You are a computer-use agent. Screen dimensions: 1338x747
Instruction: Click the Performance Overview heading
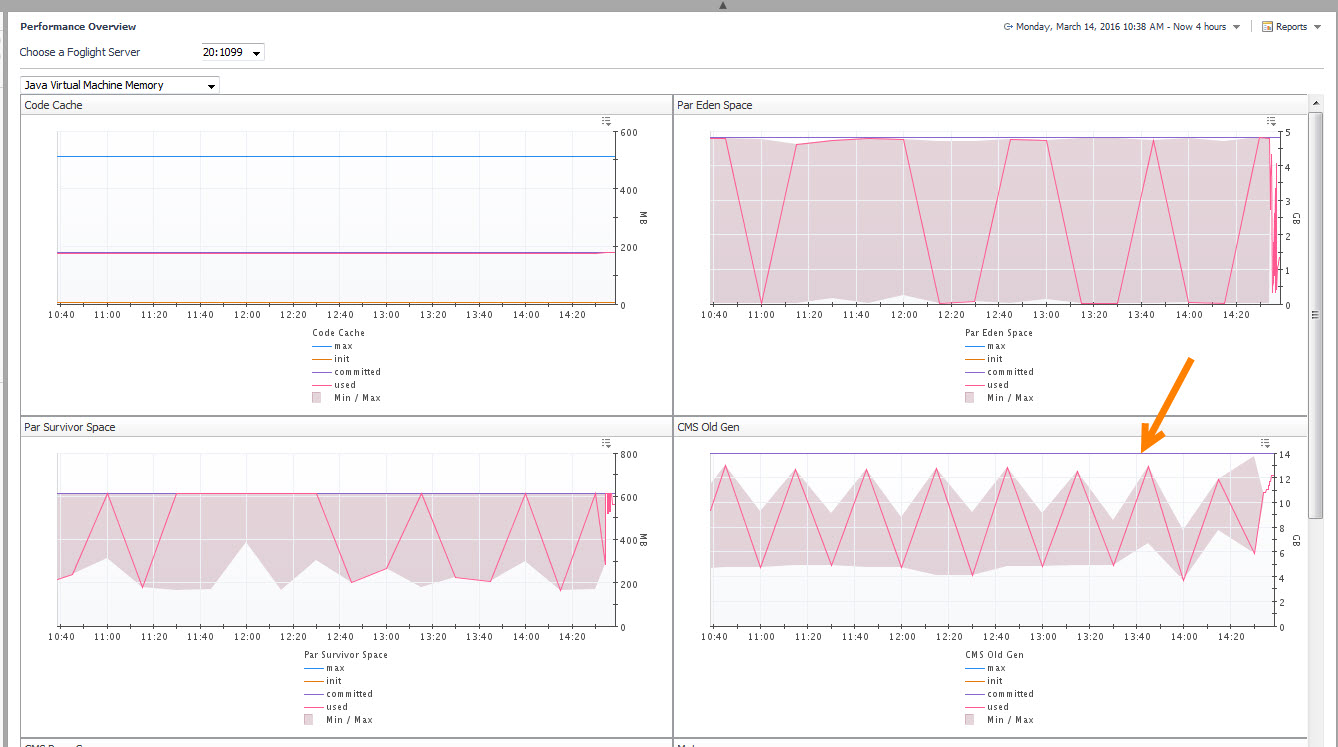(x=78, y=27)
